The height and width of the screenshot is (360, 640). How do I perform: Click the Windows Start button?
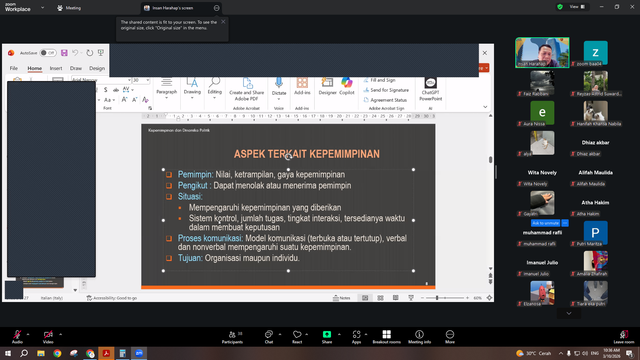pos(8,353)
